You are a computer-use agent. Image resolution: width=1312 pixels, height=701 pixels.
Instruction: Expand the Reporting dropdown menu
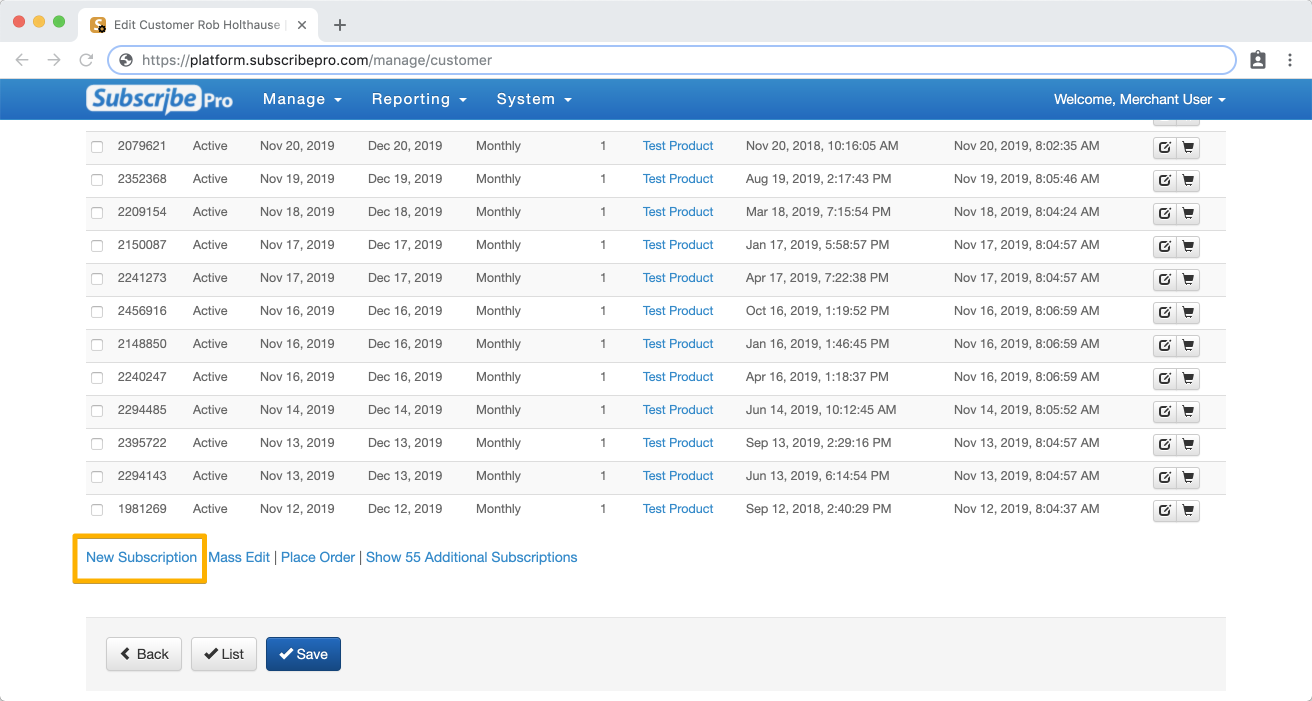pos(419,99)
